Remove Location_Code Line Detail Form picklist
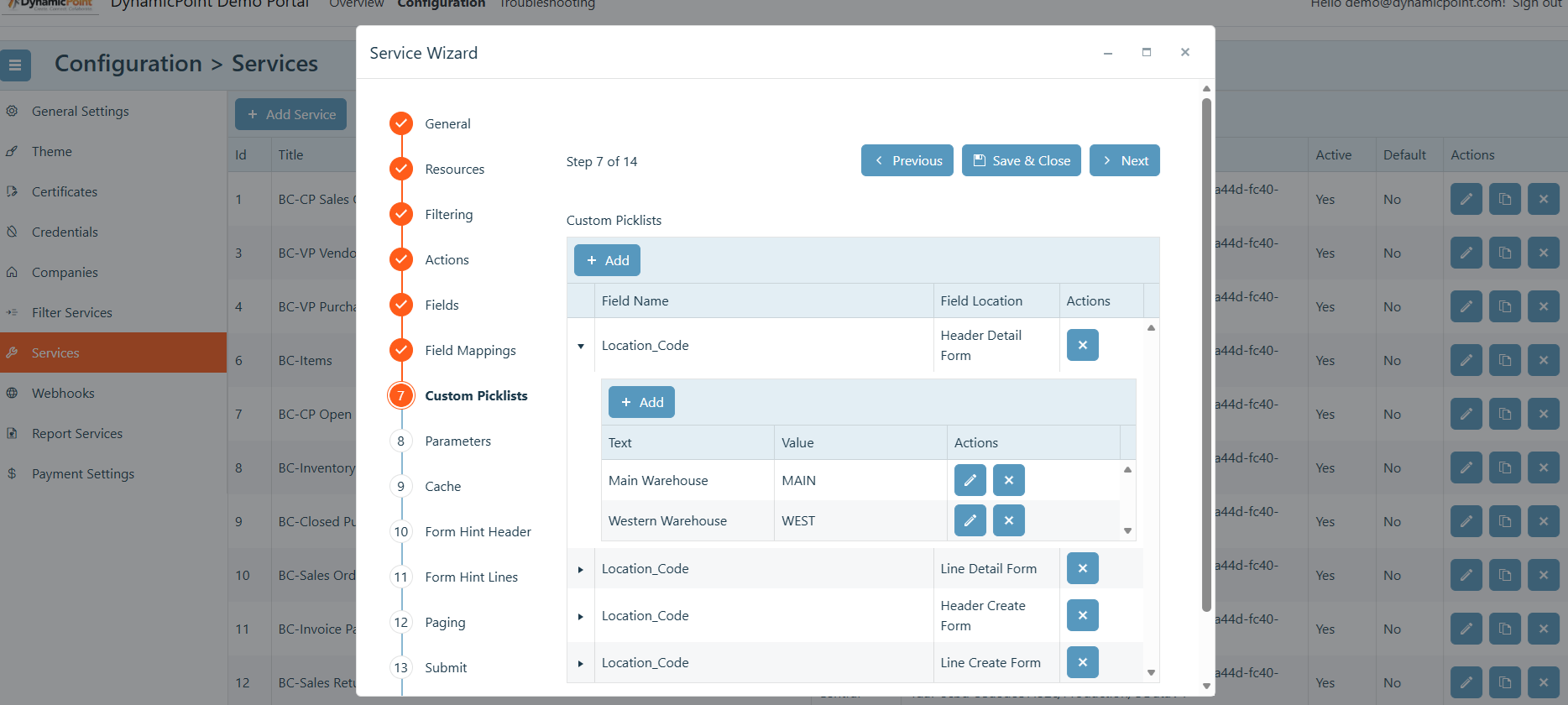This screenshot has height=705, width=1568. [1082, 568]
